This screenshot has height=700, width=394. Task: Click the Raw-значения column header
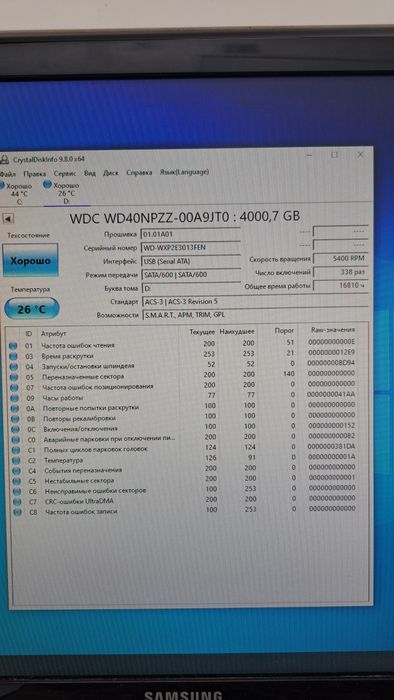[x=333, y=330]
